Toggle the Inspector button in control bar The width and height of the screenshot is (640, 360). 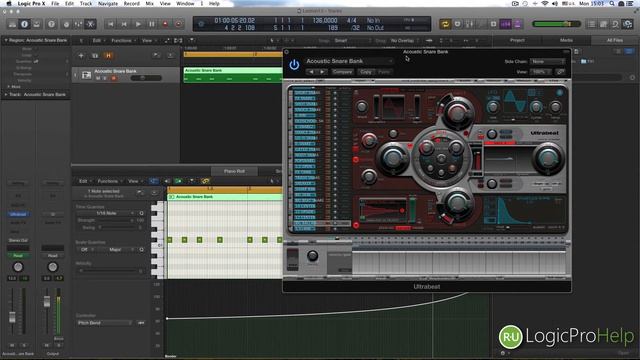24,24
